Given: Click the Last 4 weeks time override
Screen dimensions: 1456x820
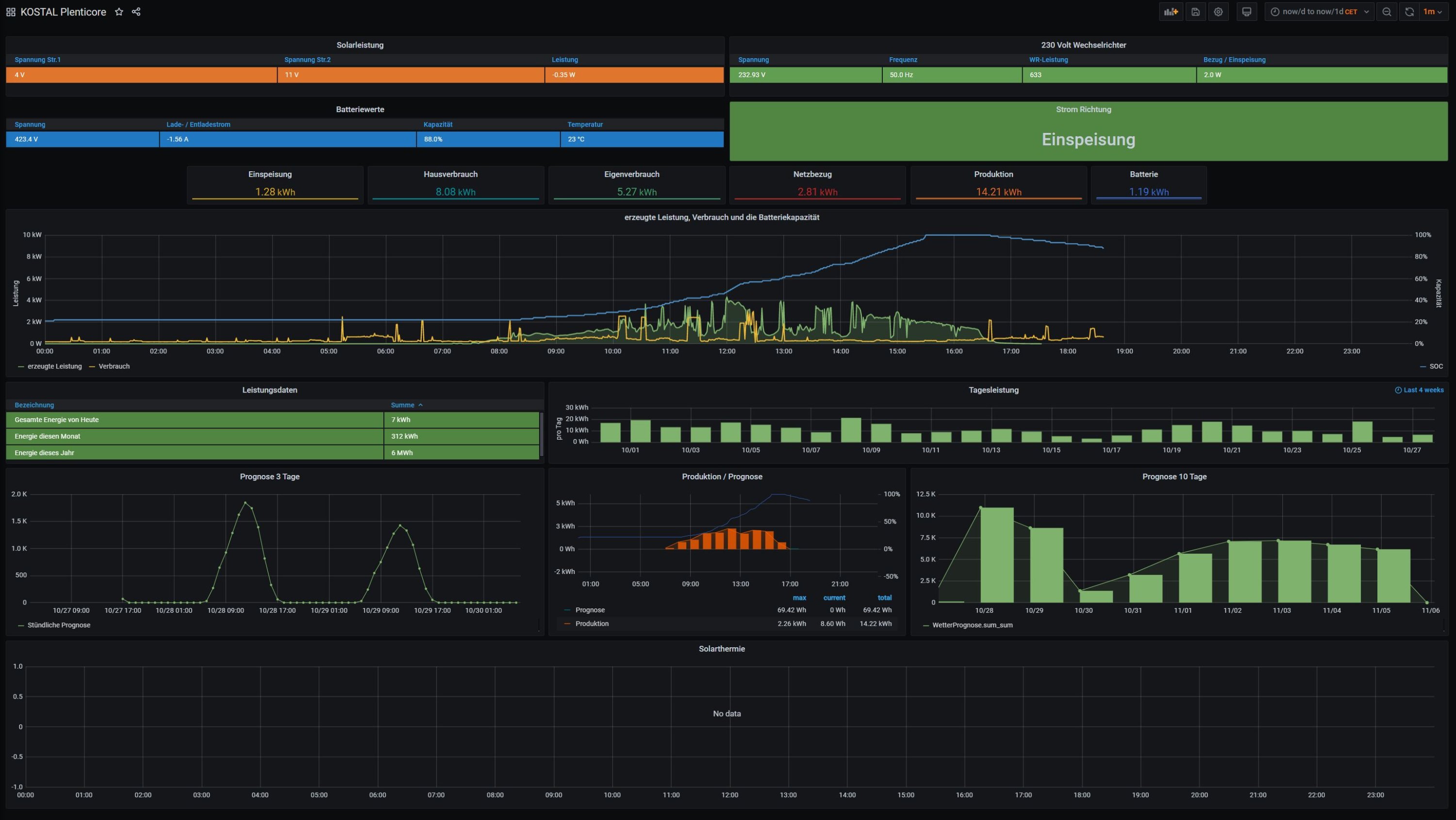Looking at the screenshot, I should (1419, 390).
